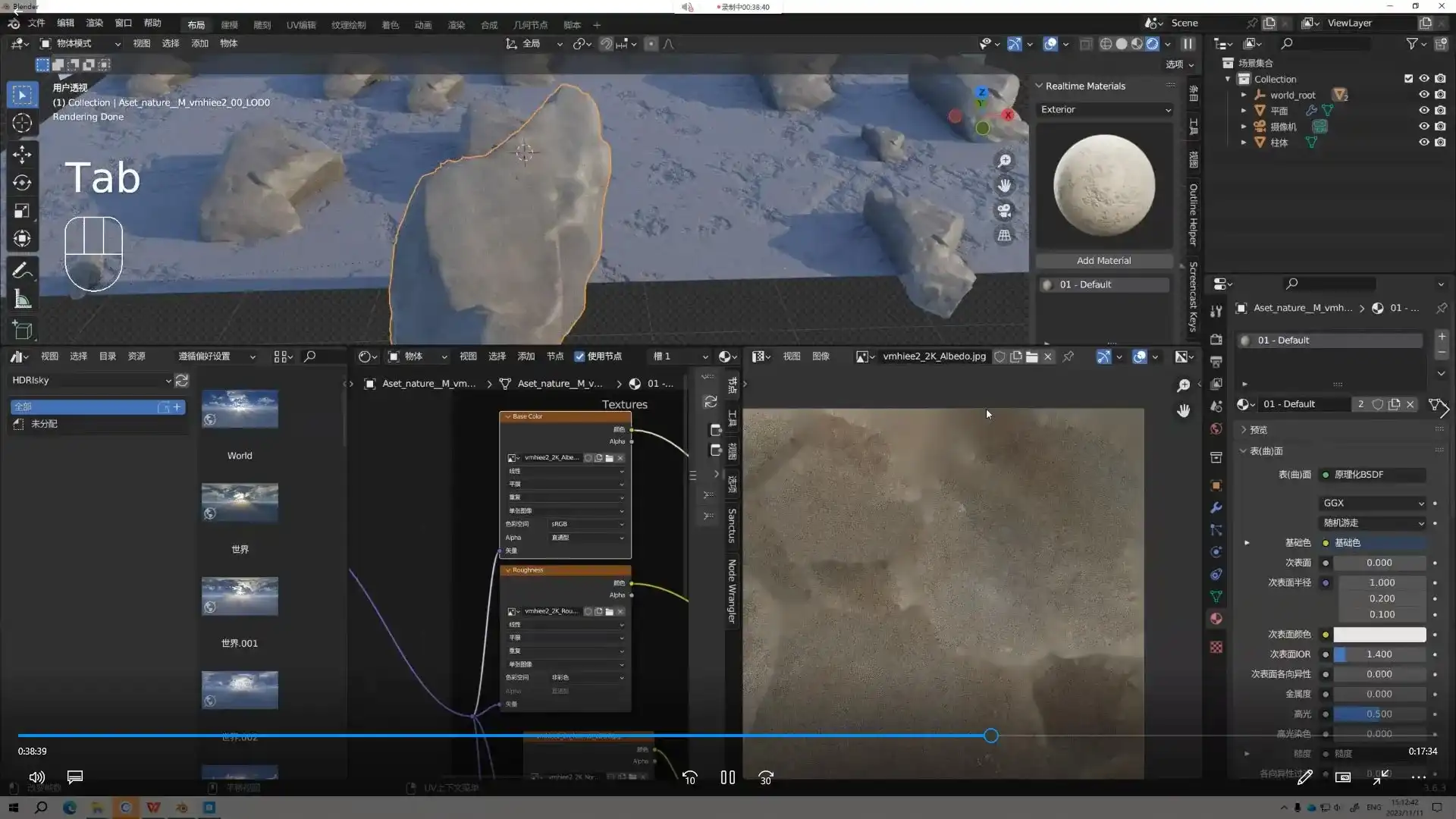Toggle the 使用节点 checkbox

pos(580,356)
